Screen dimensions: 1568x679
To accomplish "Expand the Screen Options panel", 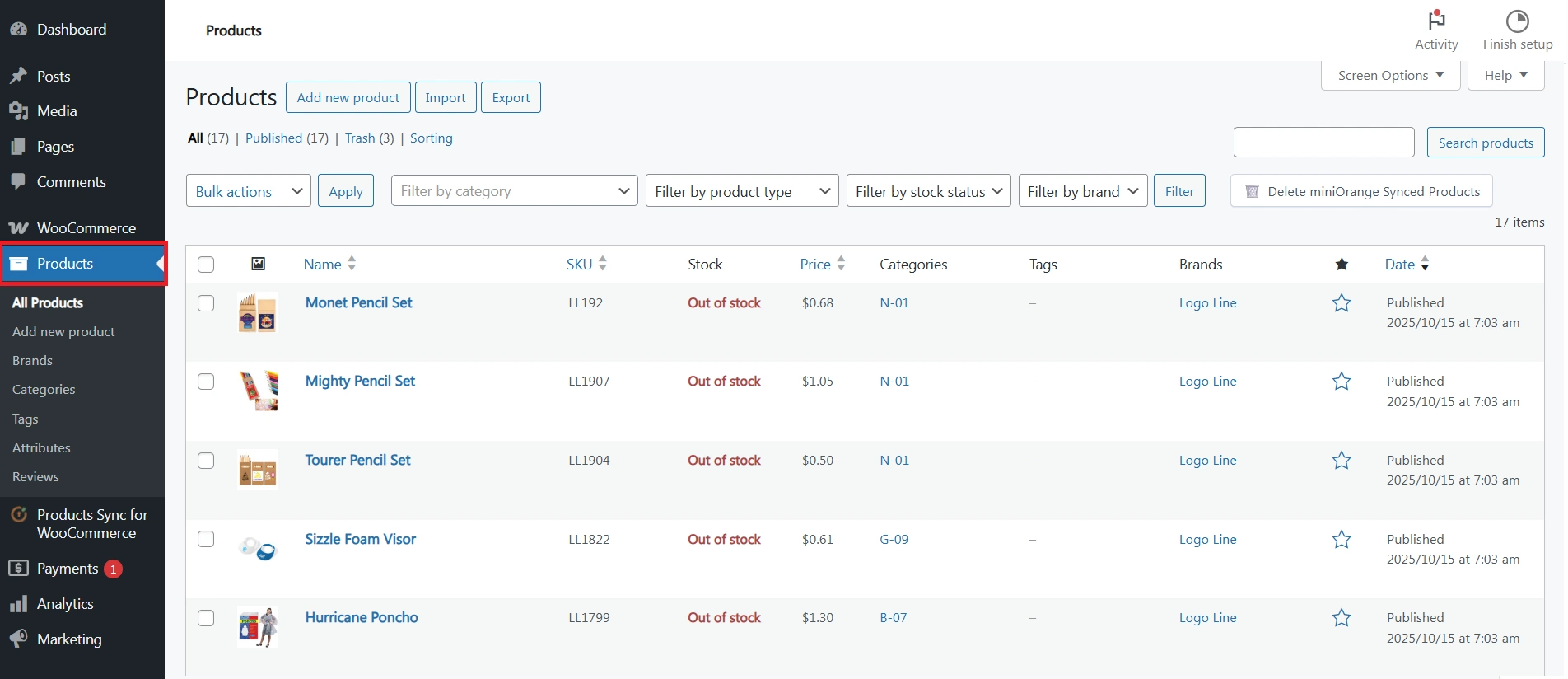I will (x=1390, y=75).
